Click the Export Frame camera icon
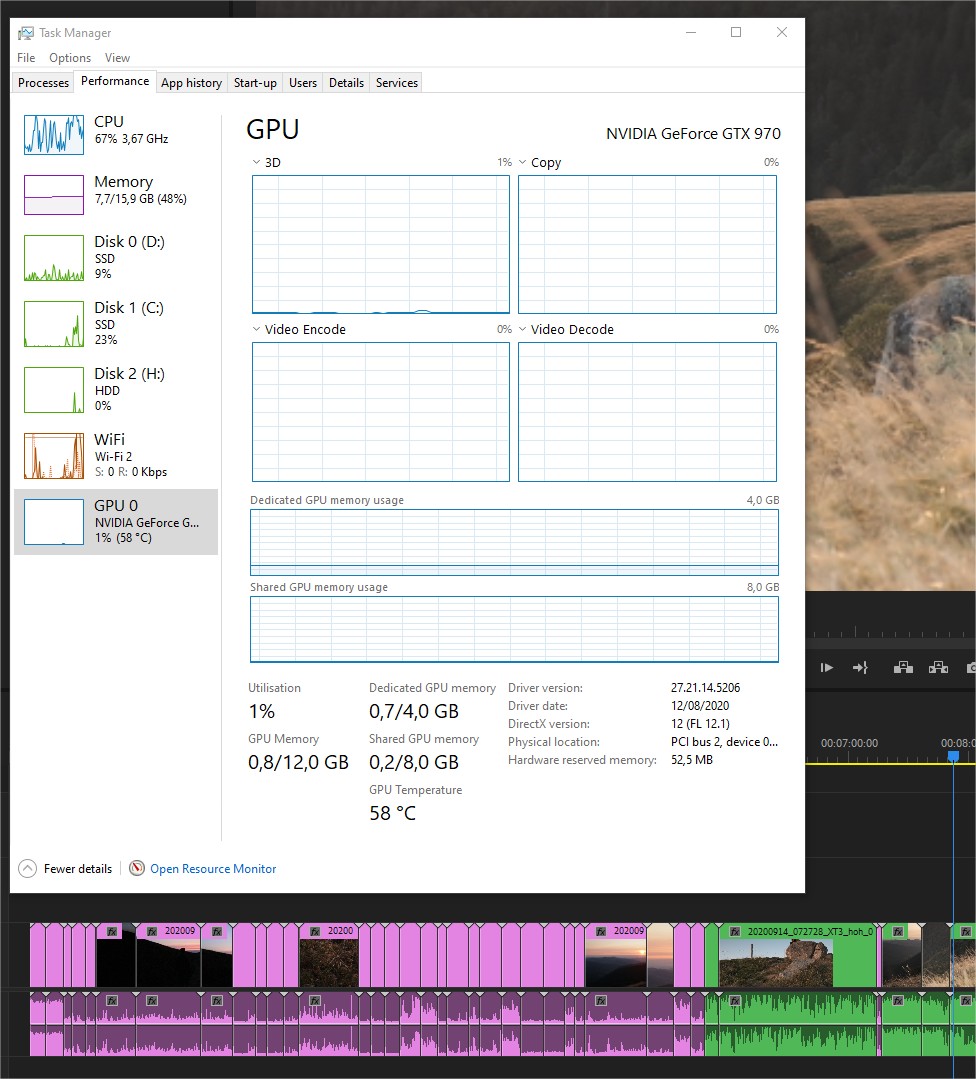This screenshot has width=976, height=1079. 969,667
